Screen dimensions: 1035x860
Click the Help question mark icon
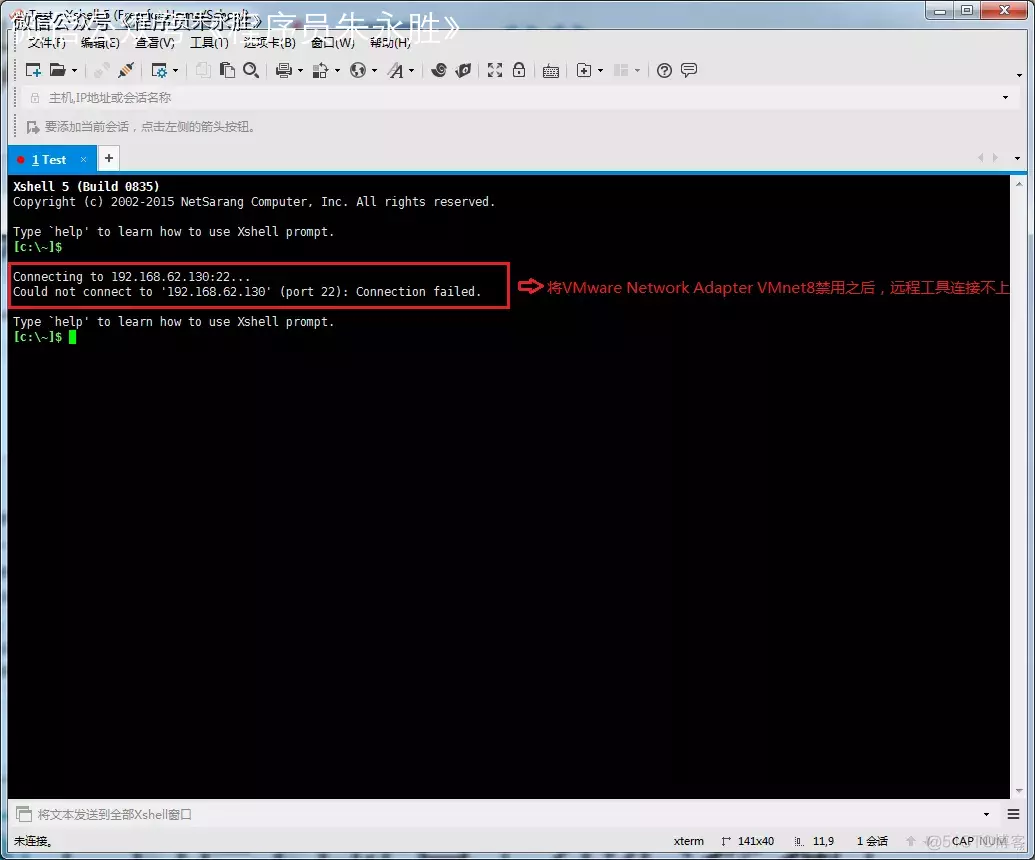664,70
